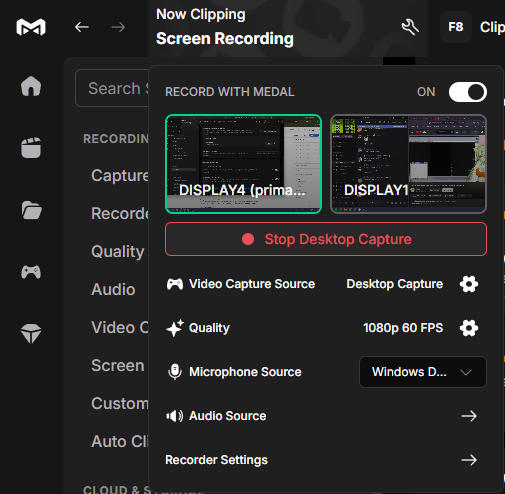This screenshot has width=505, height=494.
Task: Focus the Search settings field
Action: tap(112, 88)
